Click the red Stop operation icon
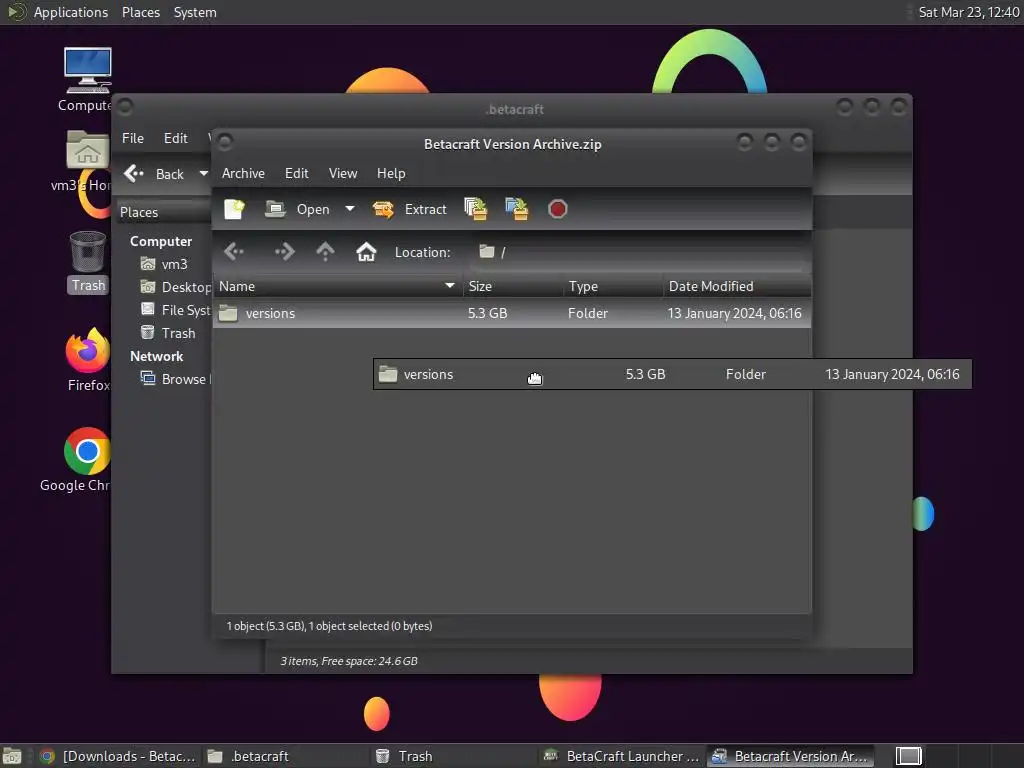 tap(557, 209)
